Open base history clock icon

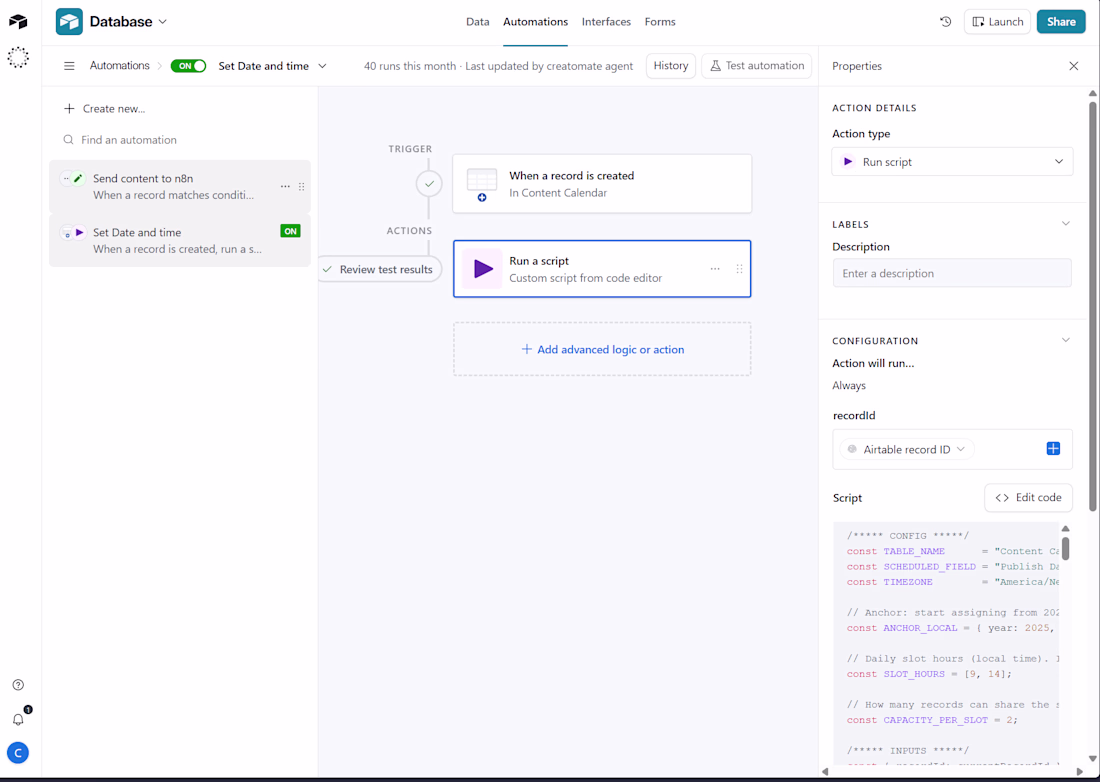click(x=946, y=22)
